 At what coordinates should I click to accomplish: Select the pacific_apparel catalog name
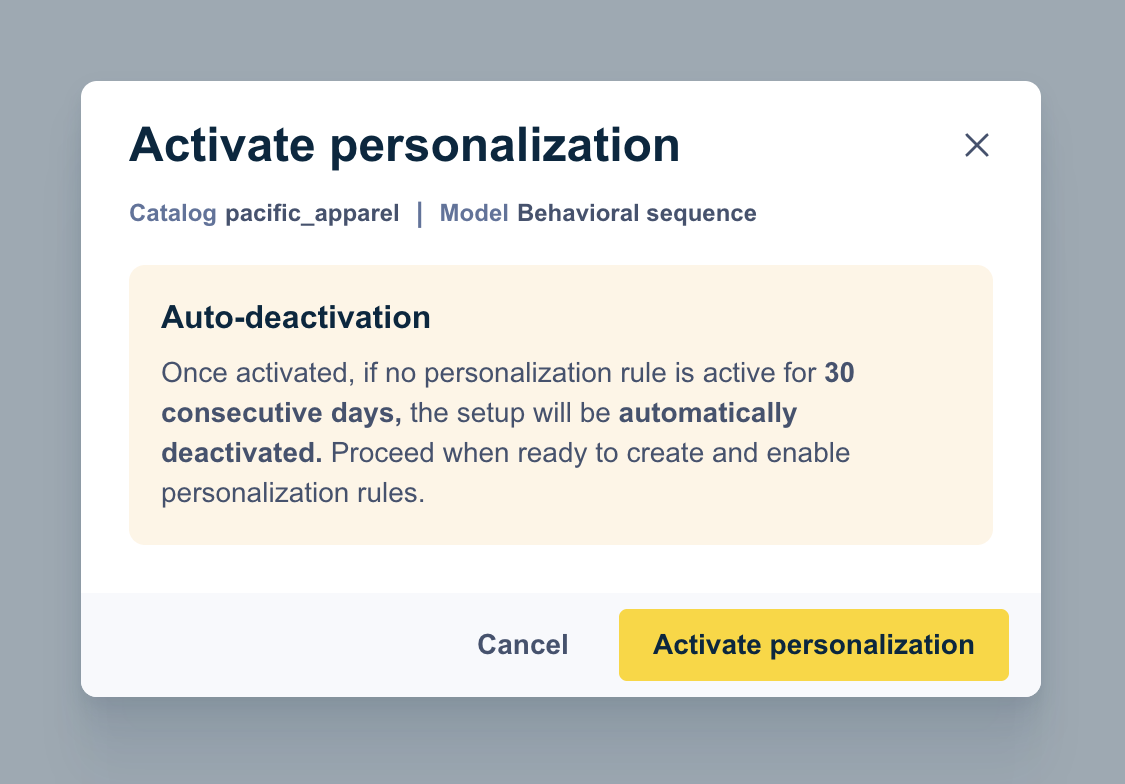[311, 213]
